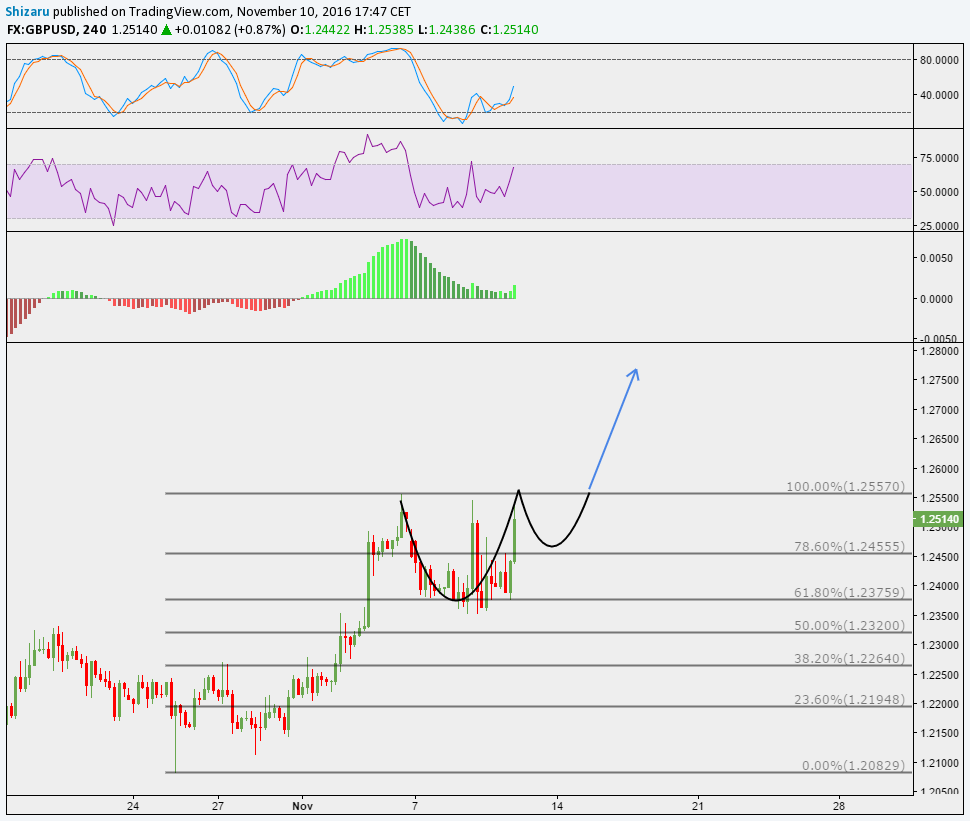Select the 100.00%(1.25570) Fibonacci label
Viewport: 970px width, 821px height.
[x=845, y=486]
